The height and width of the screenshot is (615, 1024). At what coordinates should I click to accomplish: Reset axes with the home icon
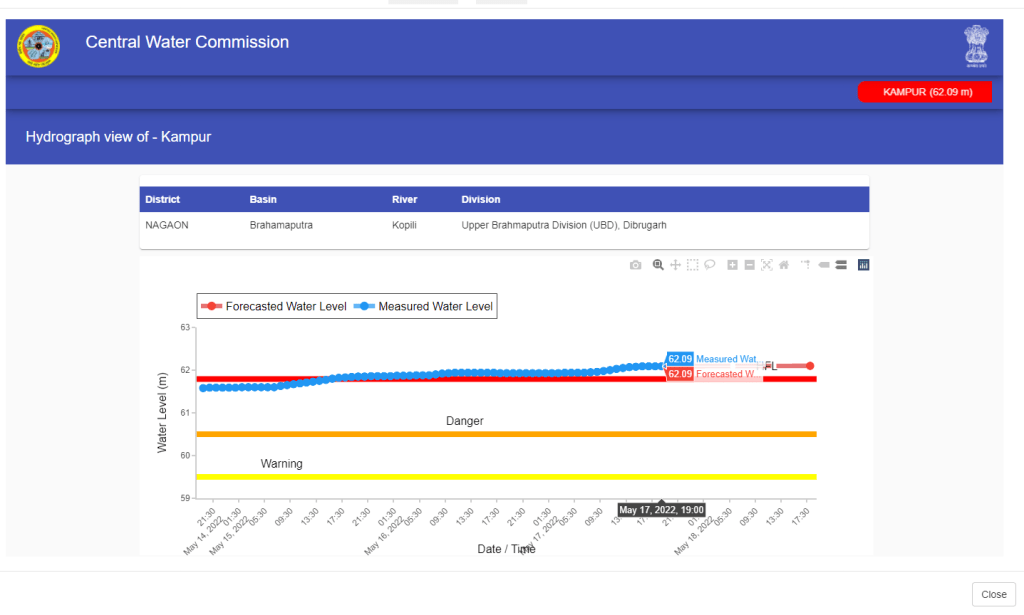[784, 265]
